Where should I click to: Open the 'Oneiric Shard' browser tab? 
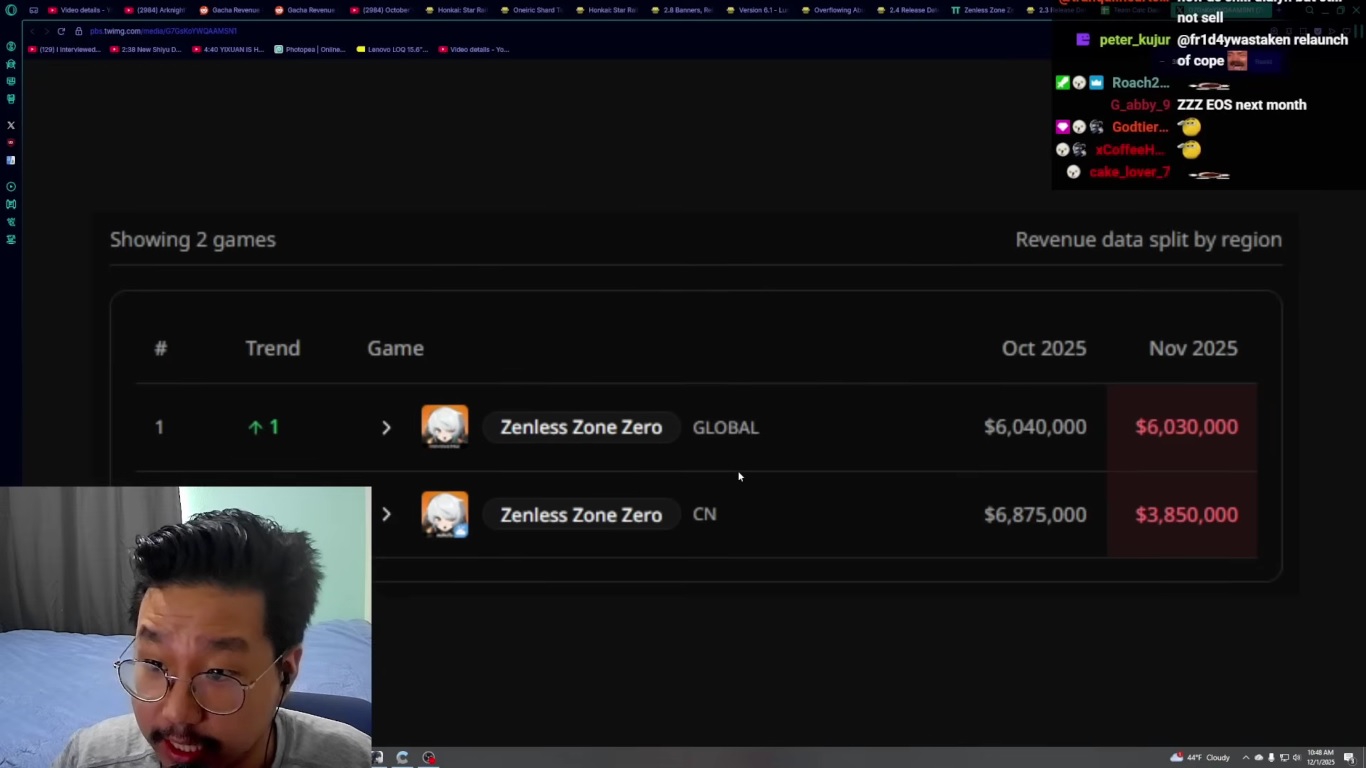531,10
